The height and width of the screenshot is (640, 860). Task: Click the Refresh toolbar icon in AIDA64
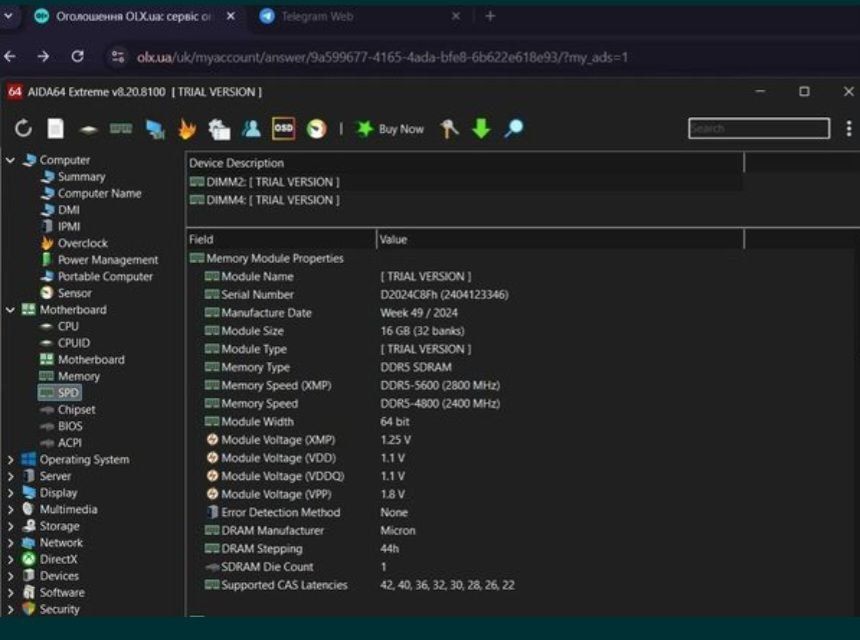[23, 129]
